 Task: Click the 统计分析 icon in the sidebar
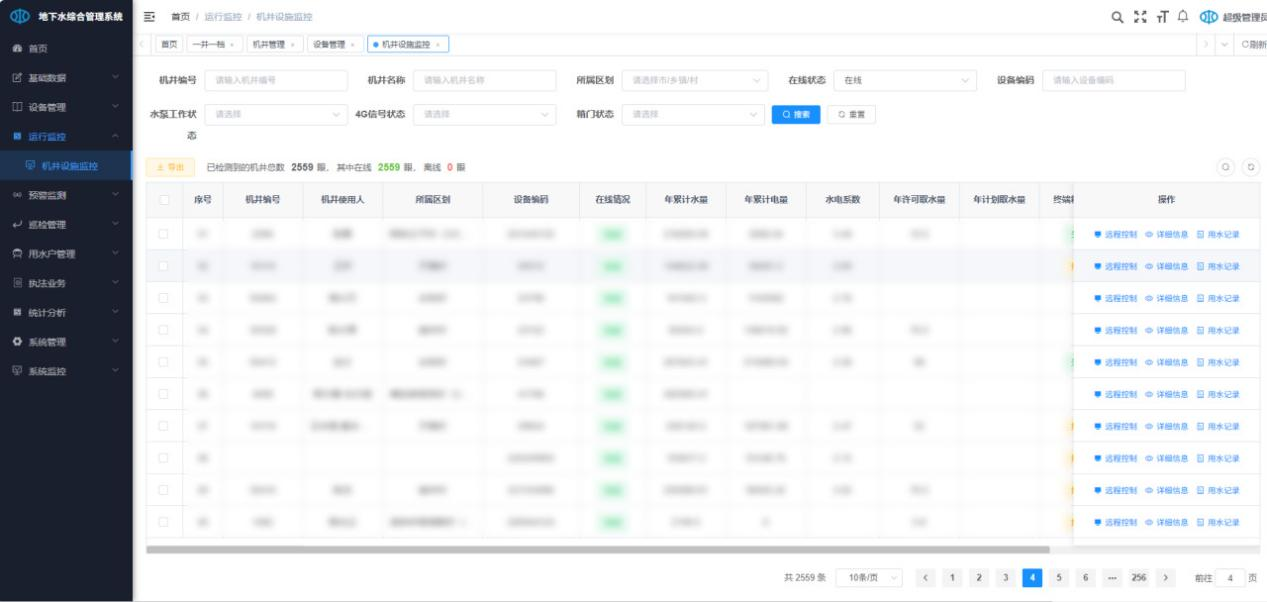pyautogui.click(x=17, y=312)
